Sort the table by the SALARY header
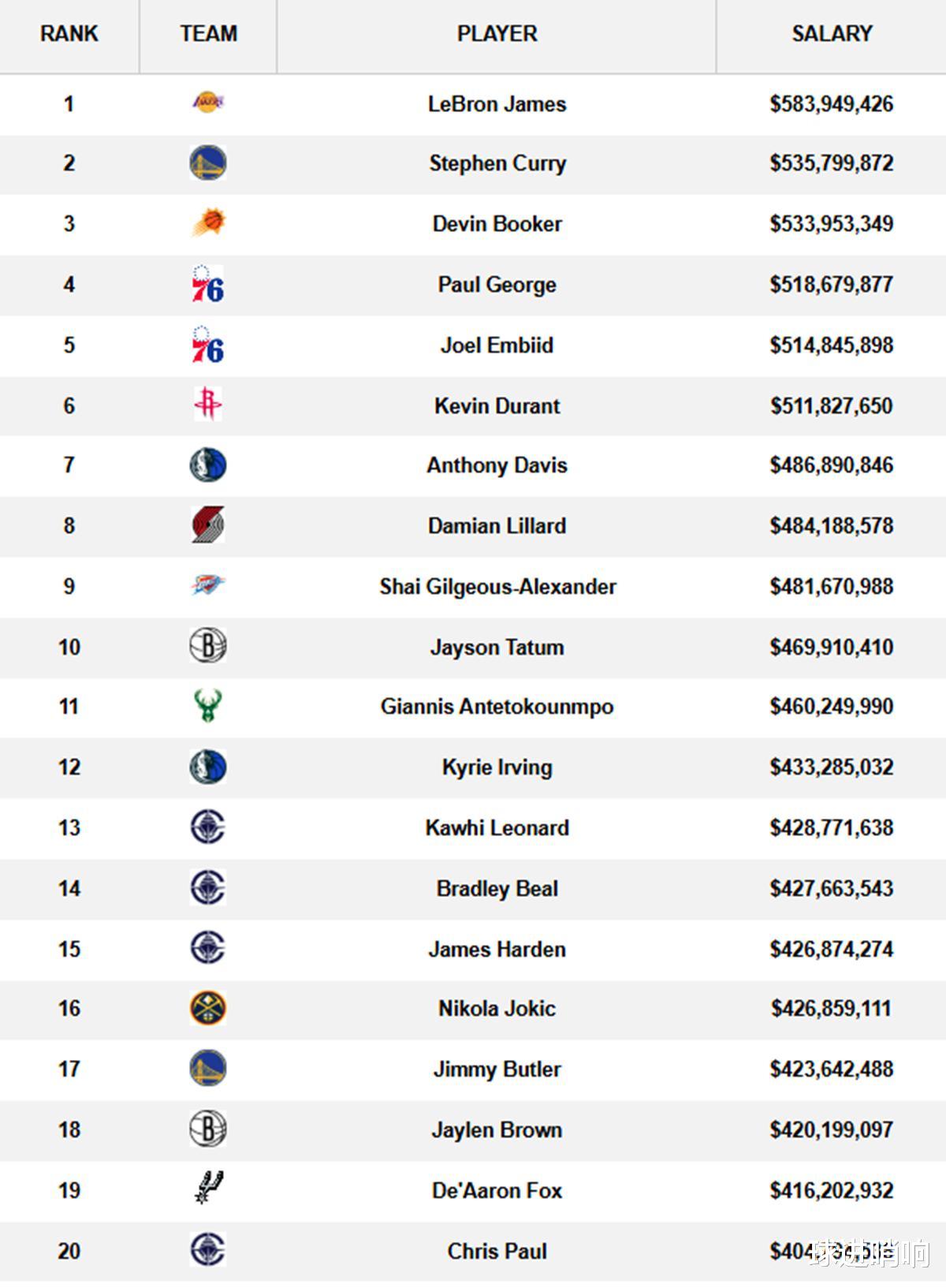The image size is (946, 1288). (x=832, y=34)
